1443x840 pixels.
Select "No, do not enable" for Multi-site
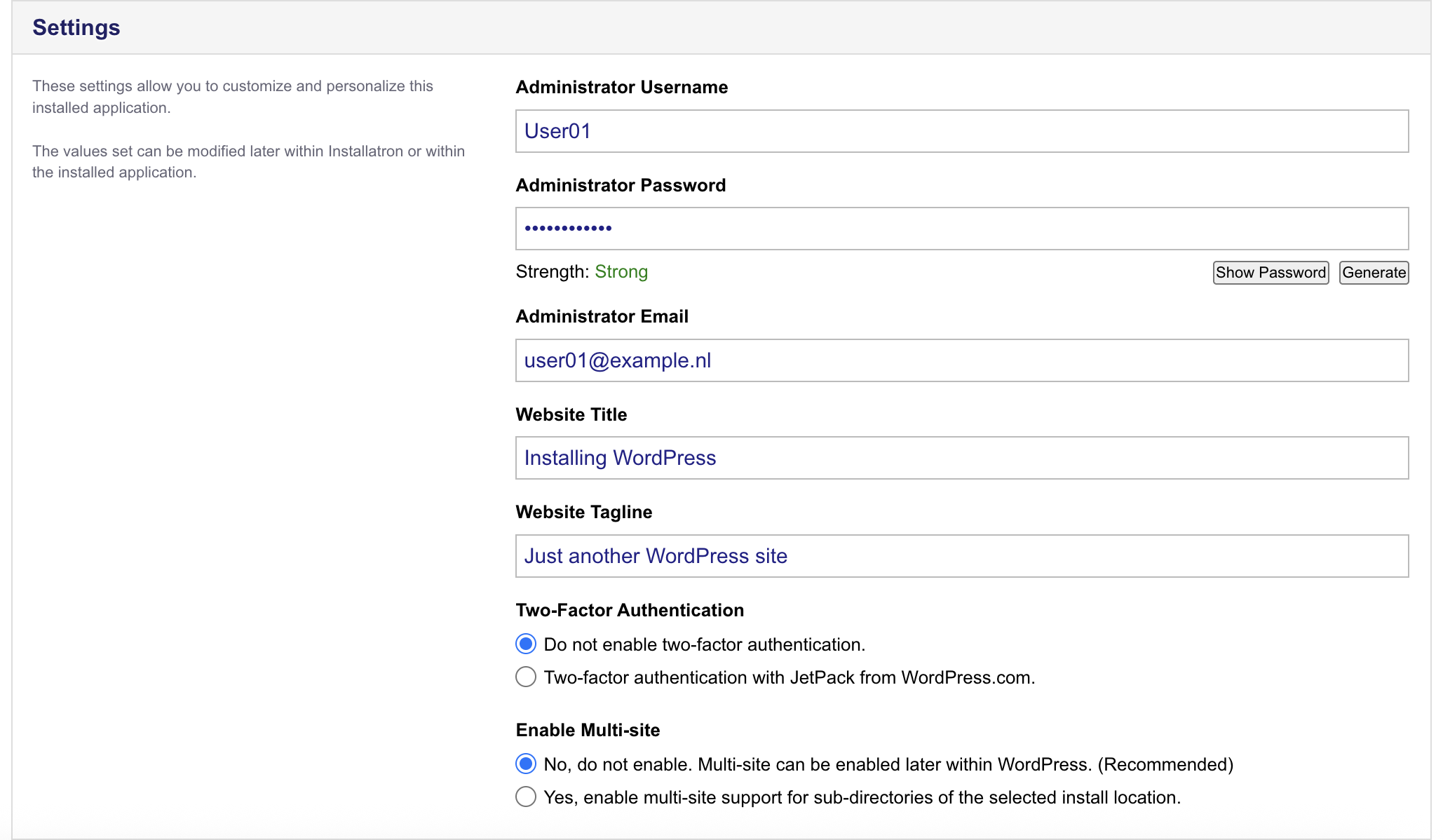525,764
